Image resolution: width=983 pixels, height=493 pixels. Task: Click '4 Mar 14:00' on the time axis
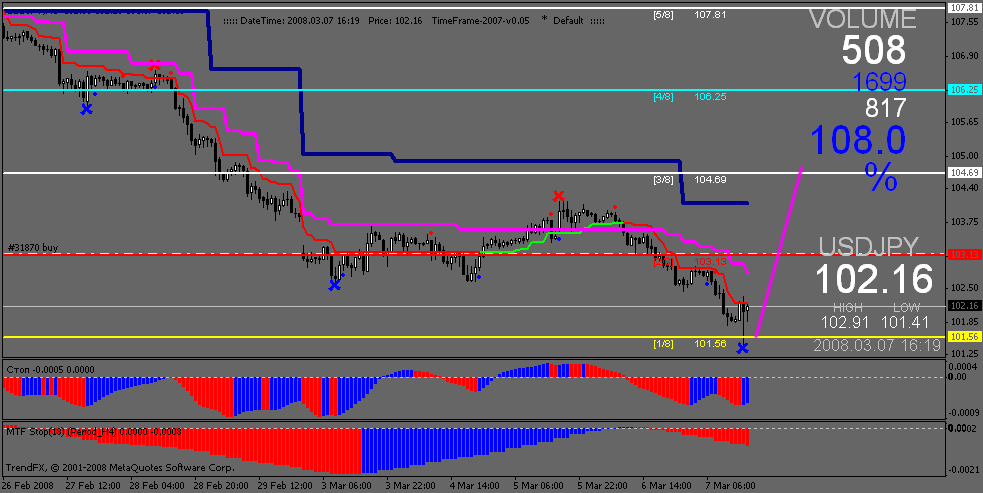(475, 485)
